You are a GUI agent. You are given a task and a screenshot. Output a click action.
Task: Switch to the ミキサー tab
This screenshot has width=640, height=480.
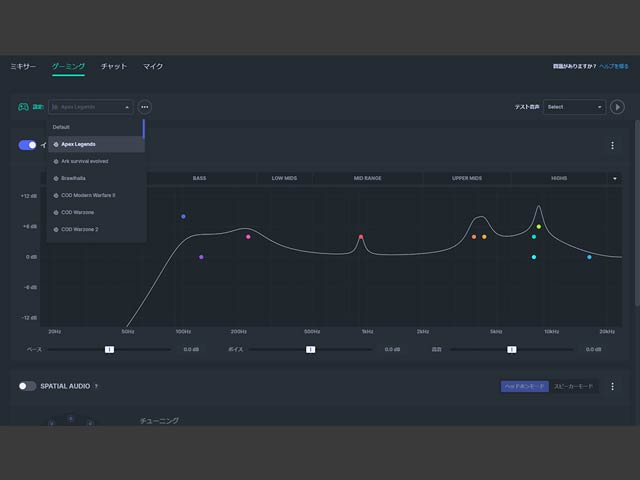[x=23, y=67]
